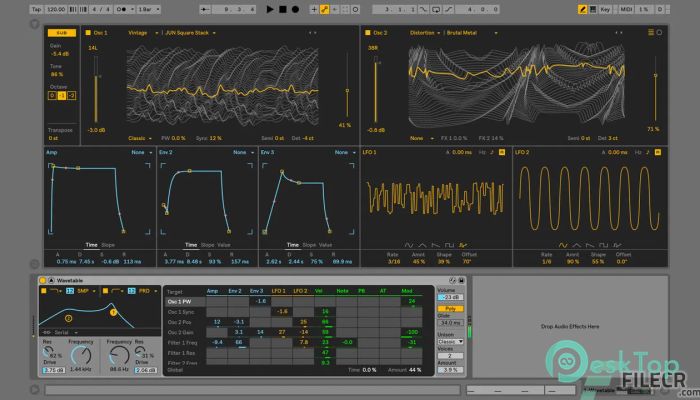Click the follow playback arrow icon
The width and height of the screenshot is (700, 400).
pos(205,9)
